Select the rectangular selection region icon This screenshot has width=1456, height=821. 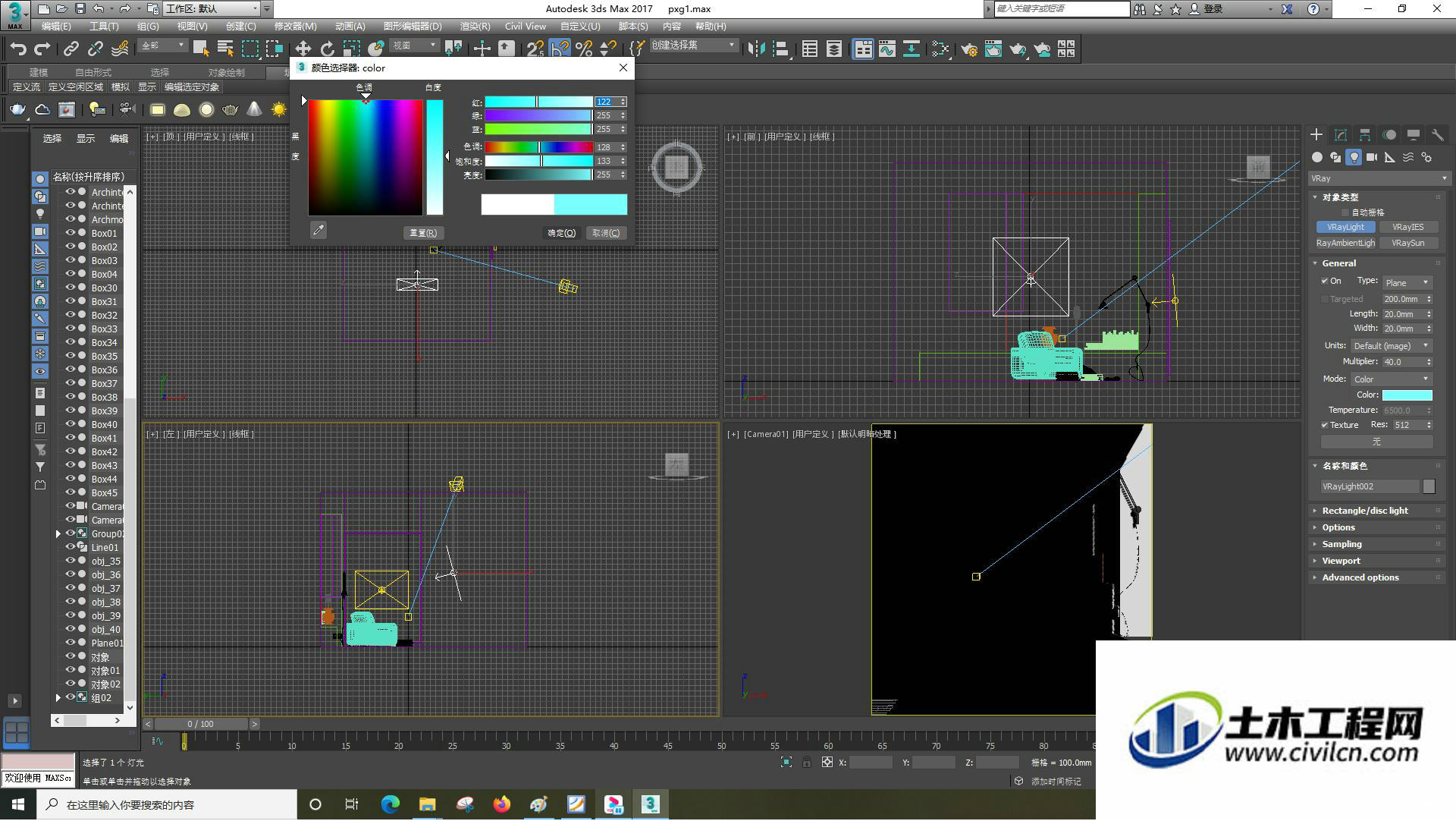(249, 49)
